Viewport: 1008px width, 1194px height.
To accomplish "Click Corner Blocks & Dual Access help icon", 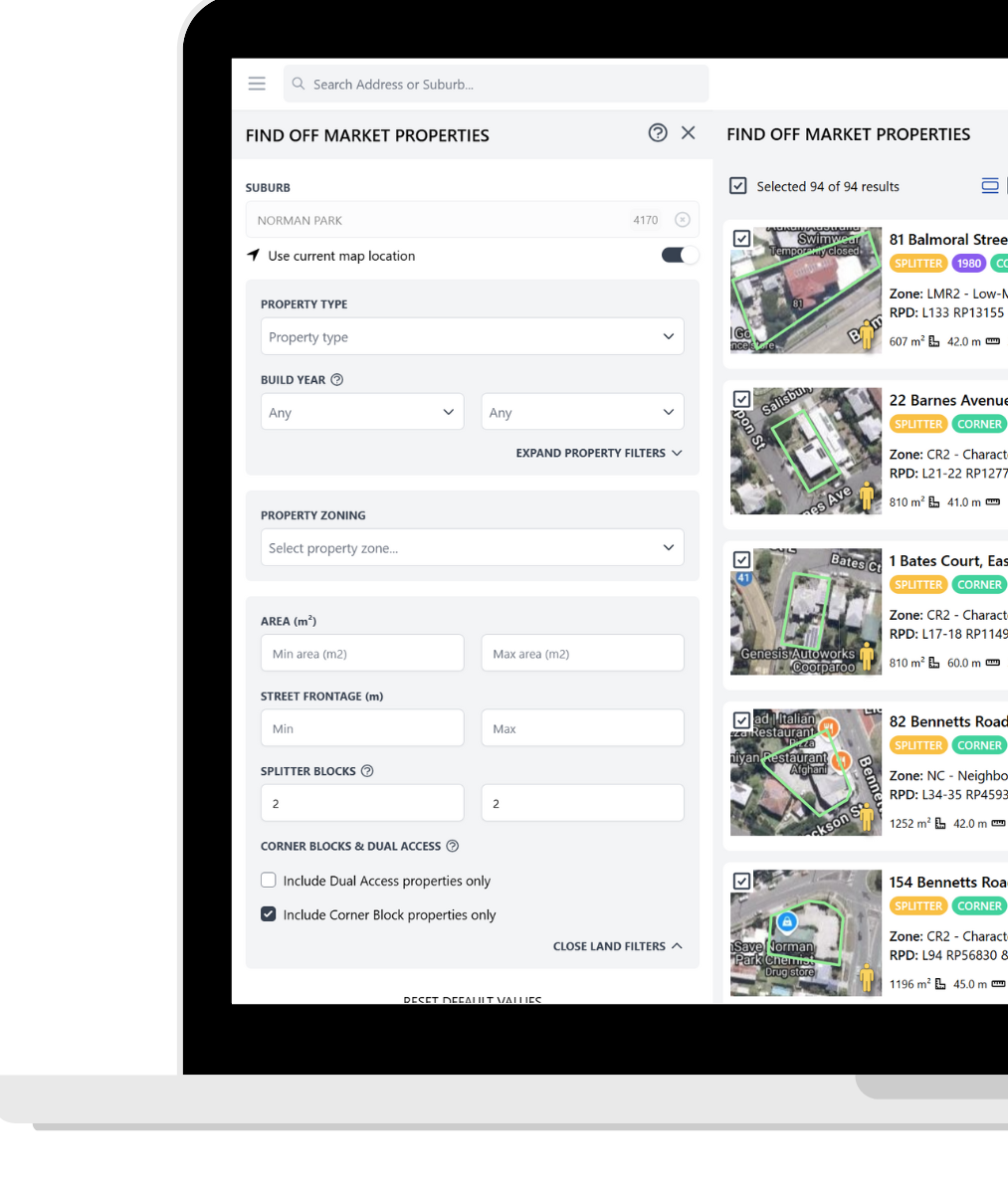I will (x=453, y=846).
